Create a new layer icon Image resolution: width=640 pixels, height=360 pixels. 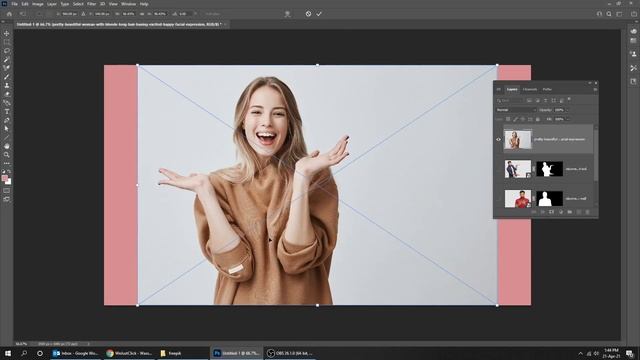coord(578,212)
